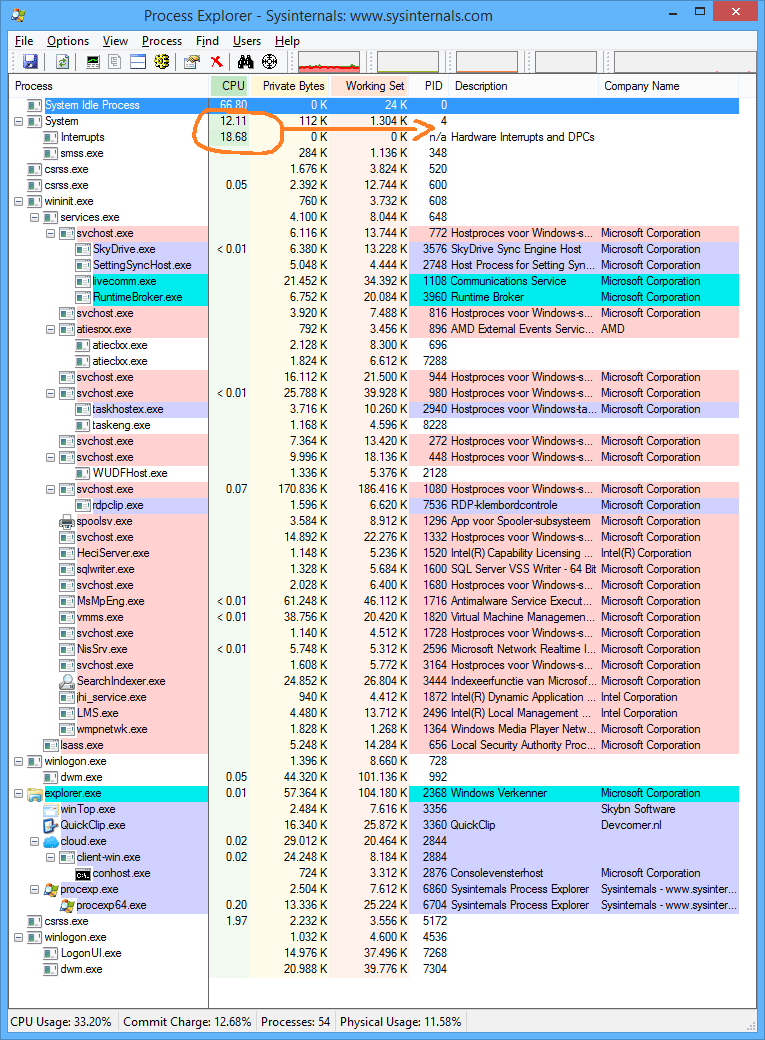This screenshot has height=1040, width=765.
Task: Click the Process Explorer title bar icon
Action: [x=19, y=15]
